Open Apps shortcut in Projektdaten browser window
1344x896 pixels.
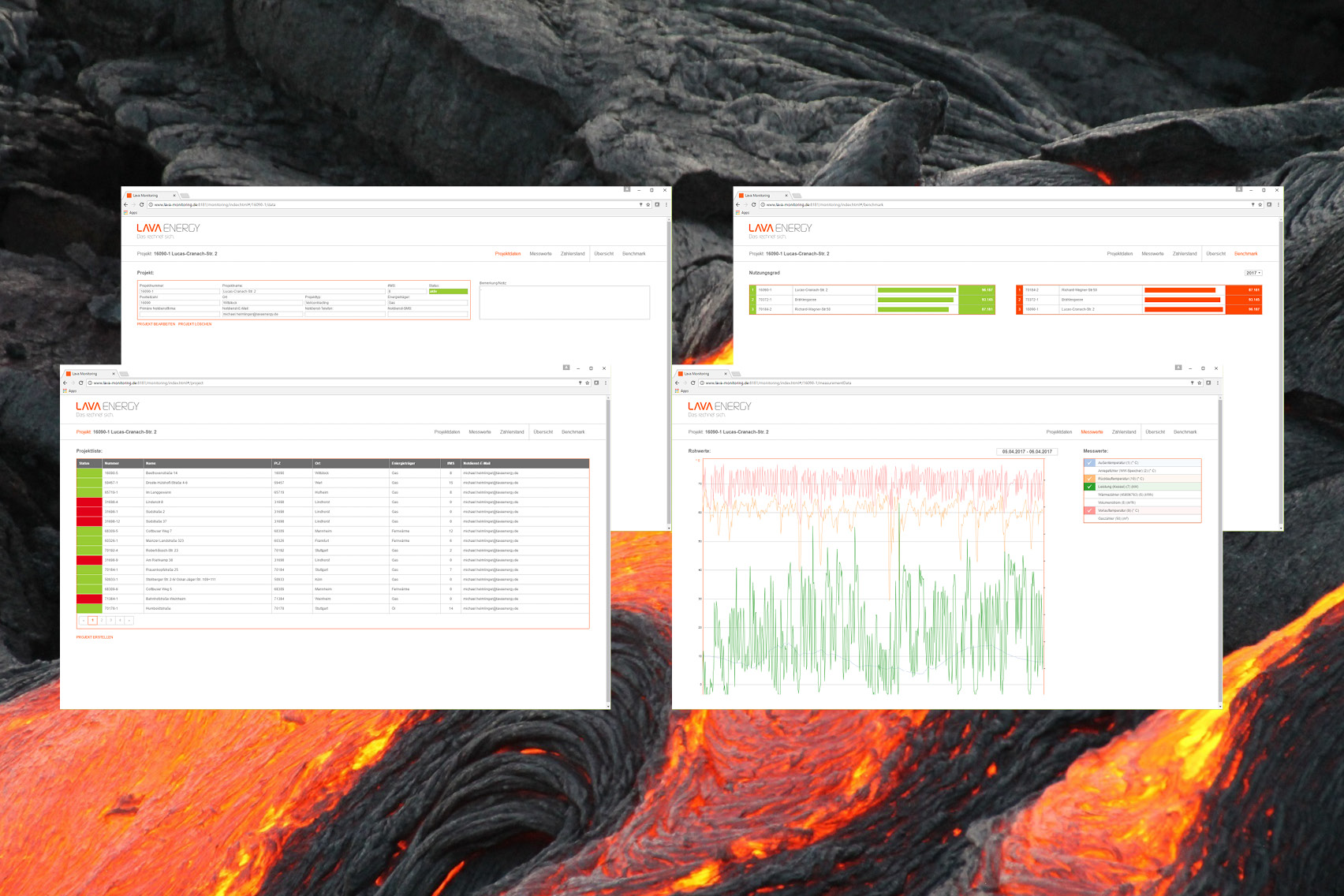[x=131, y=212]
